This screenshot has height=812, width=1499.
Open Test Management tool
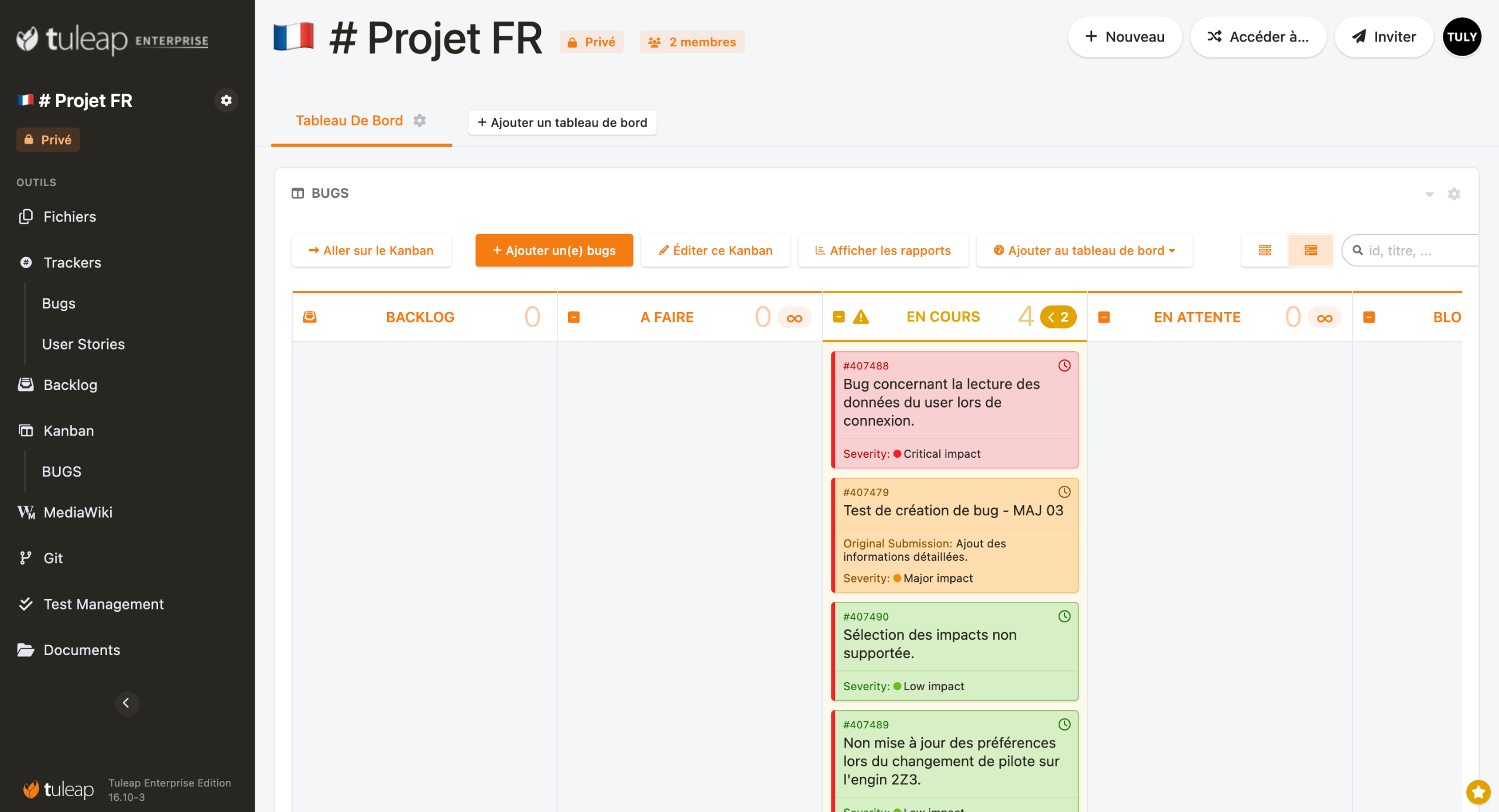[x=103, y=604]
